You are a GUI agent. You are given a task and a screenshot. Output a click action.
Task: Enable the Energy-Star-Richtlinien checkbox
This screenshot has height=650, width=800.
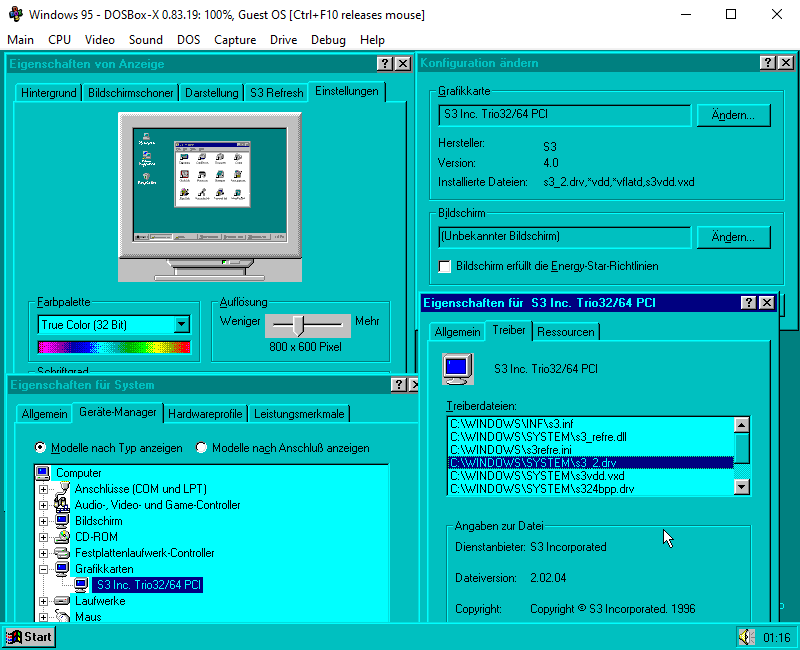(x=444, y=266)
